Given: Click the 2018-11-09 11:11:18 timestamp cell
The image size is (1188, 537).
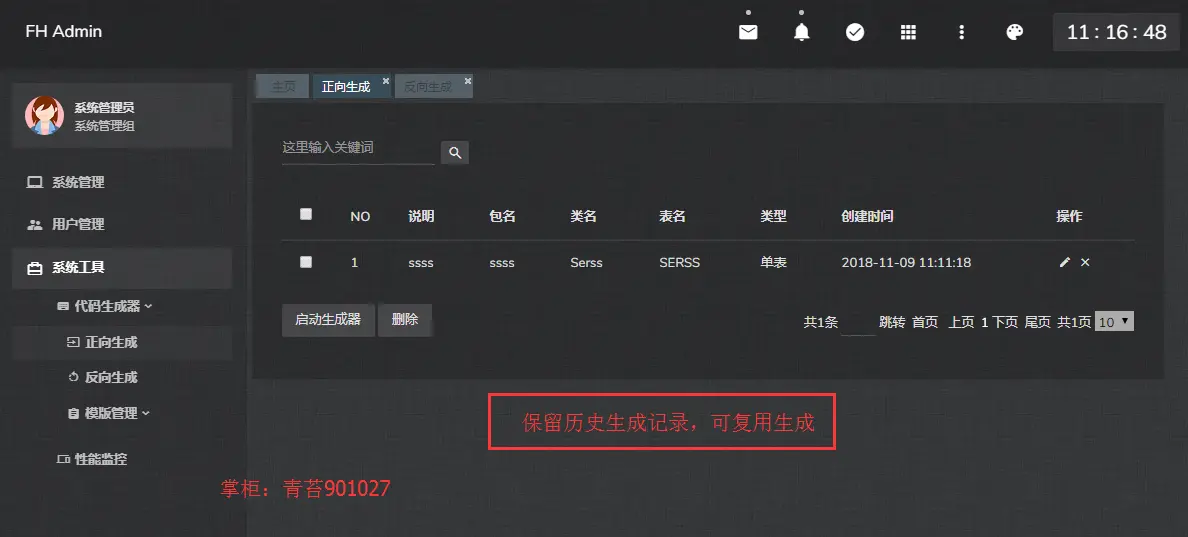Looking at the screenshot, I should (906, 263).
